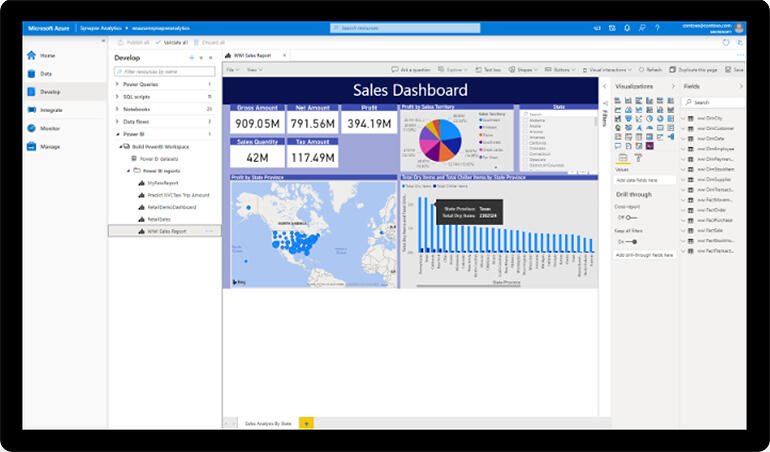Click the Search resources box
The image size is (770, 452).
pyautogui.click(x=405, y=28)
